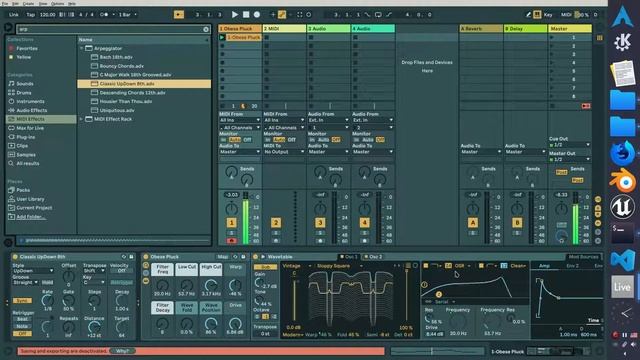Image resolution: width=640 pixels, height=360 pixels.
Task: Click the arpeggiator Rate knob
Action: point(48,301)
